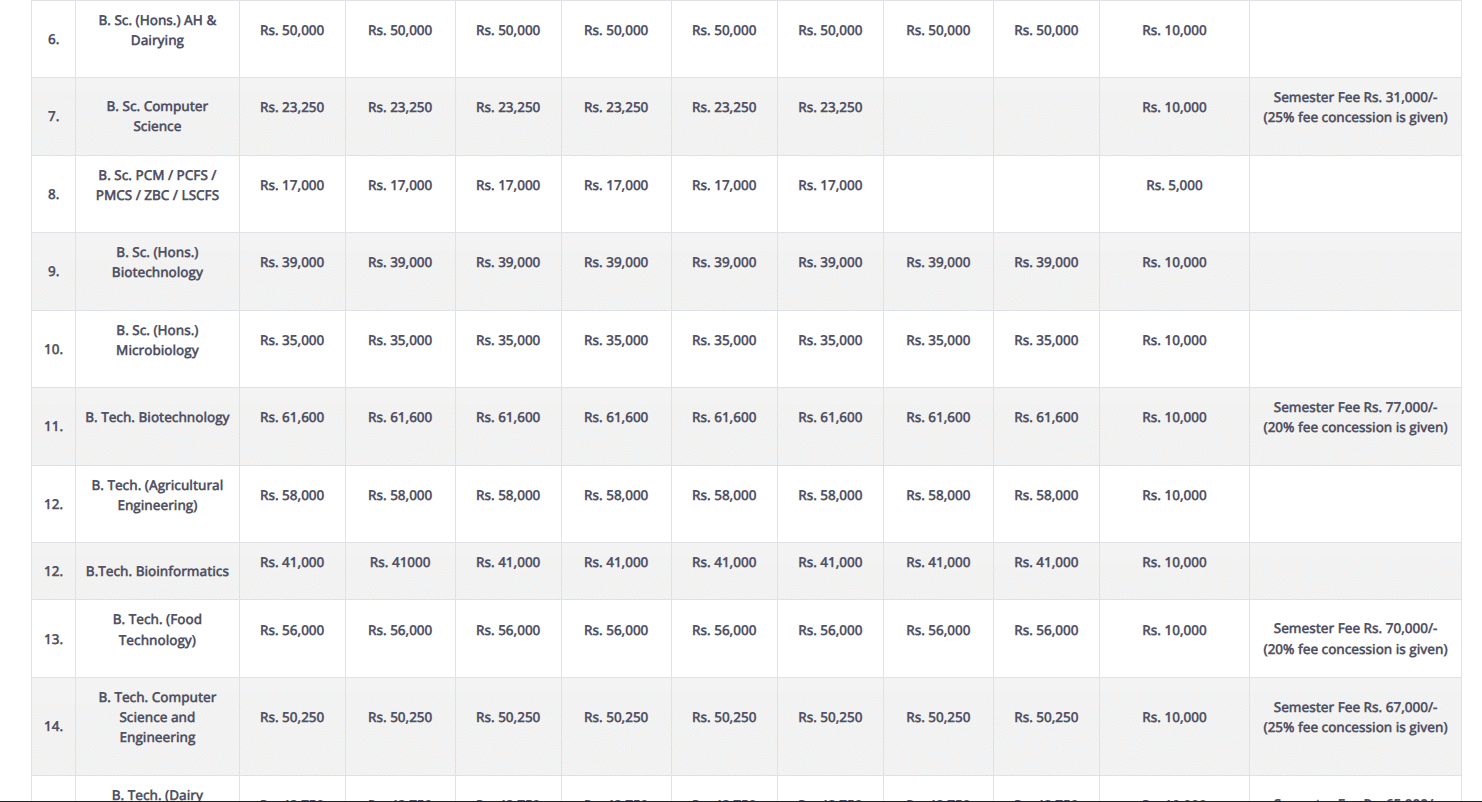Select the Semester Fee Rs. 67,000 concession note

click(1355, 717)
